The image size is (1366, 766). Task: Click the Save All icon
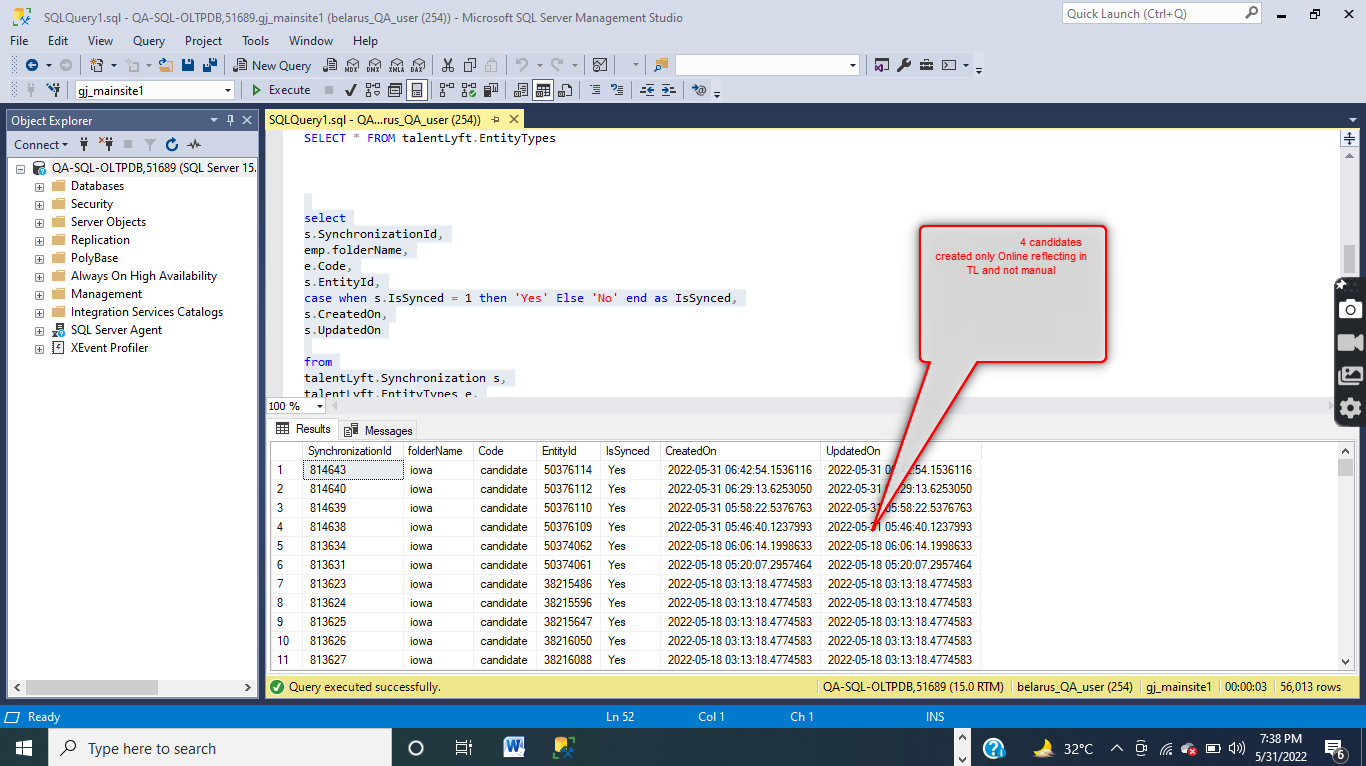(209, 65)
